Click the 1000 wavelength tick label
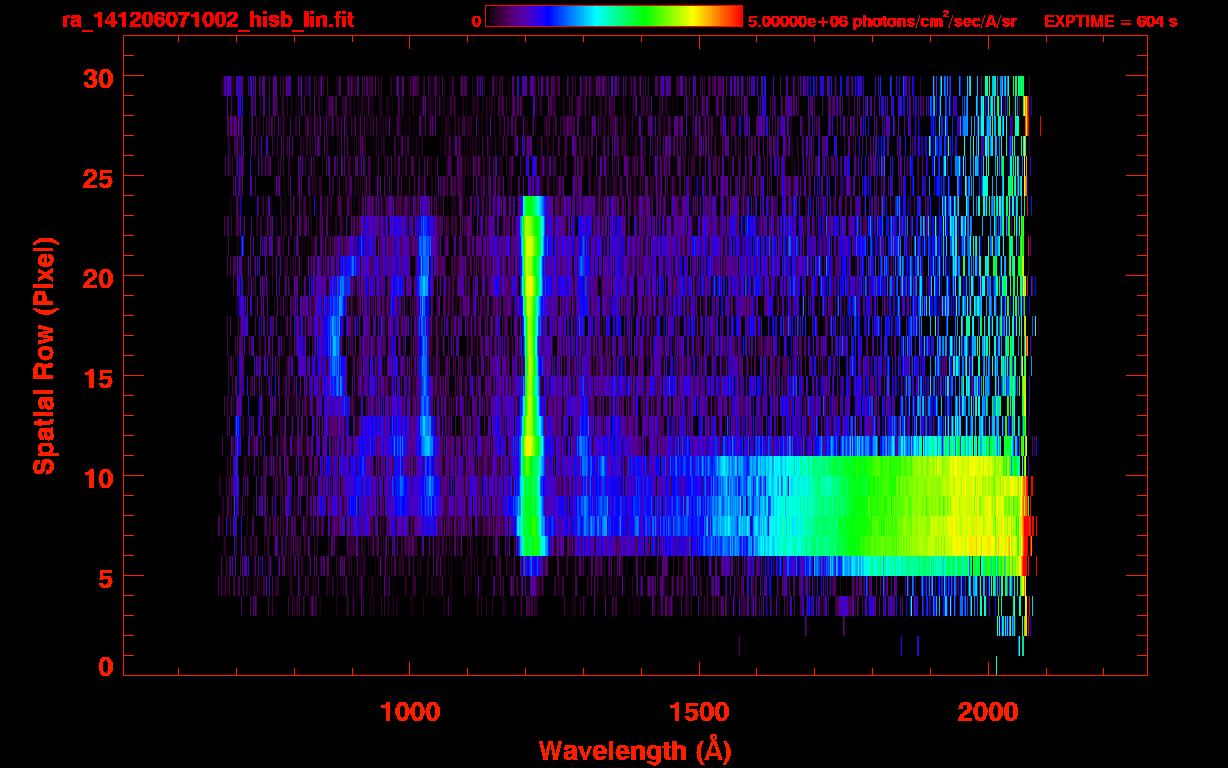Viewport: 1228px width, 768px height. (x=410, y=712)
